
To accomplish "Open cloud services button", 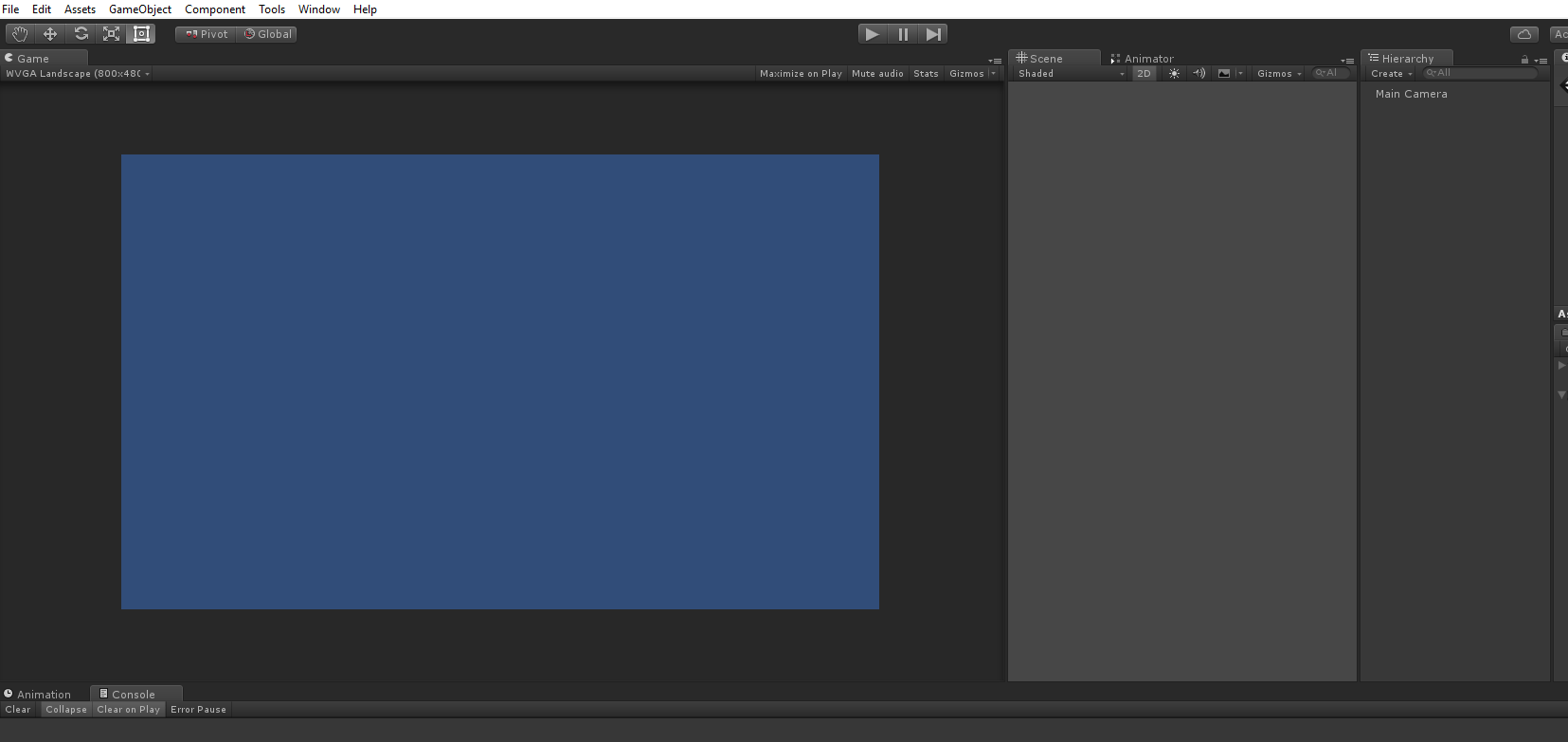I will coord(1524,34).
